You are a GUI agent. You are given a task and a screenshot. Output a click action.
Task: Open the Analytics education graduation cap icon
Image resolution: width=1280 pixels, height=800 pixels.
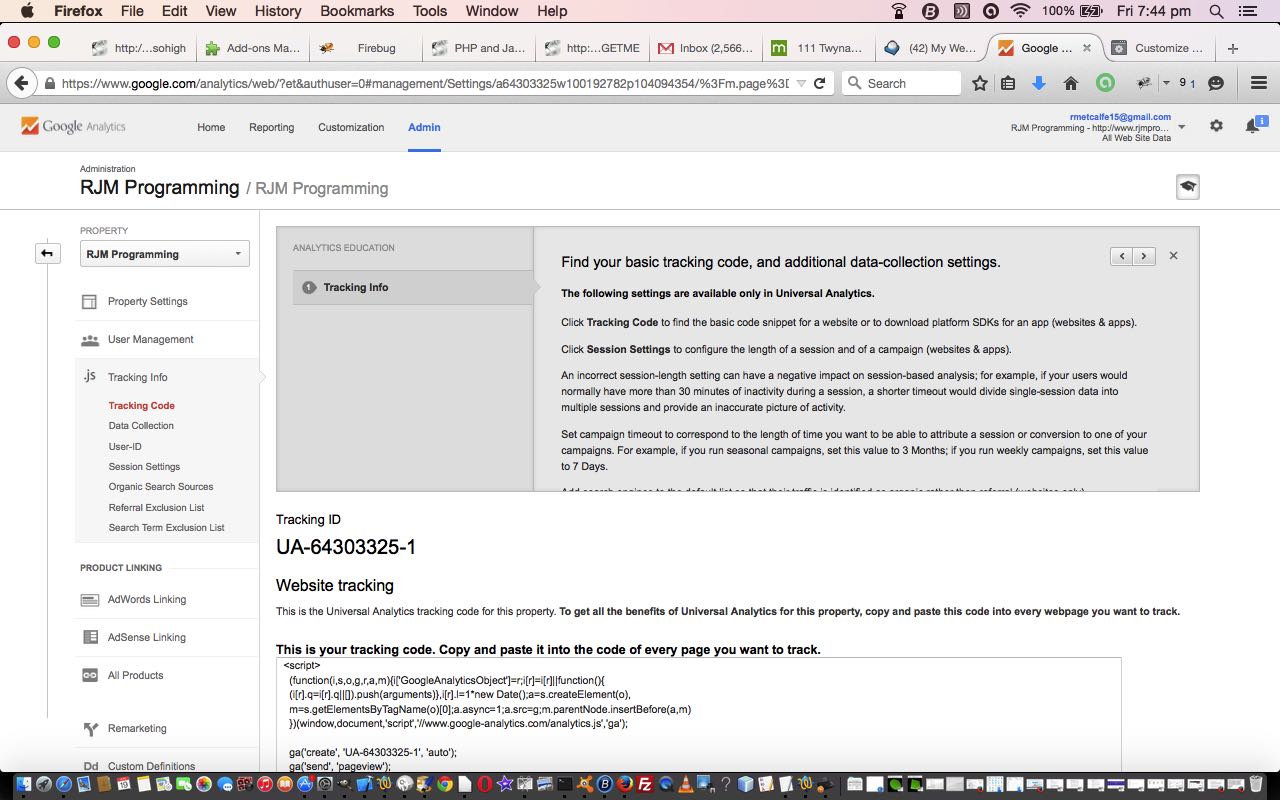pos(1187,187)
